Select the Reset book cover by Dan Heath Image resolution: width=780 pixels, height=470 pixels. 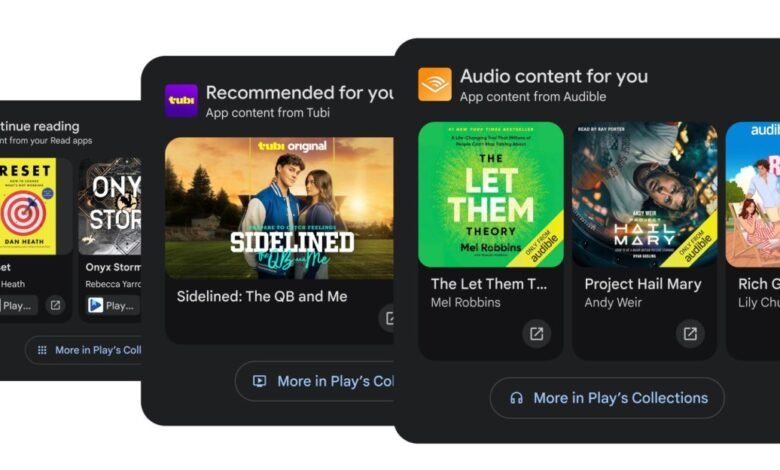click(27, 206)
